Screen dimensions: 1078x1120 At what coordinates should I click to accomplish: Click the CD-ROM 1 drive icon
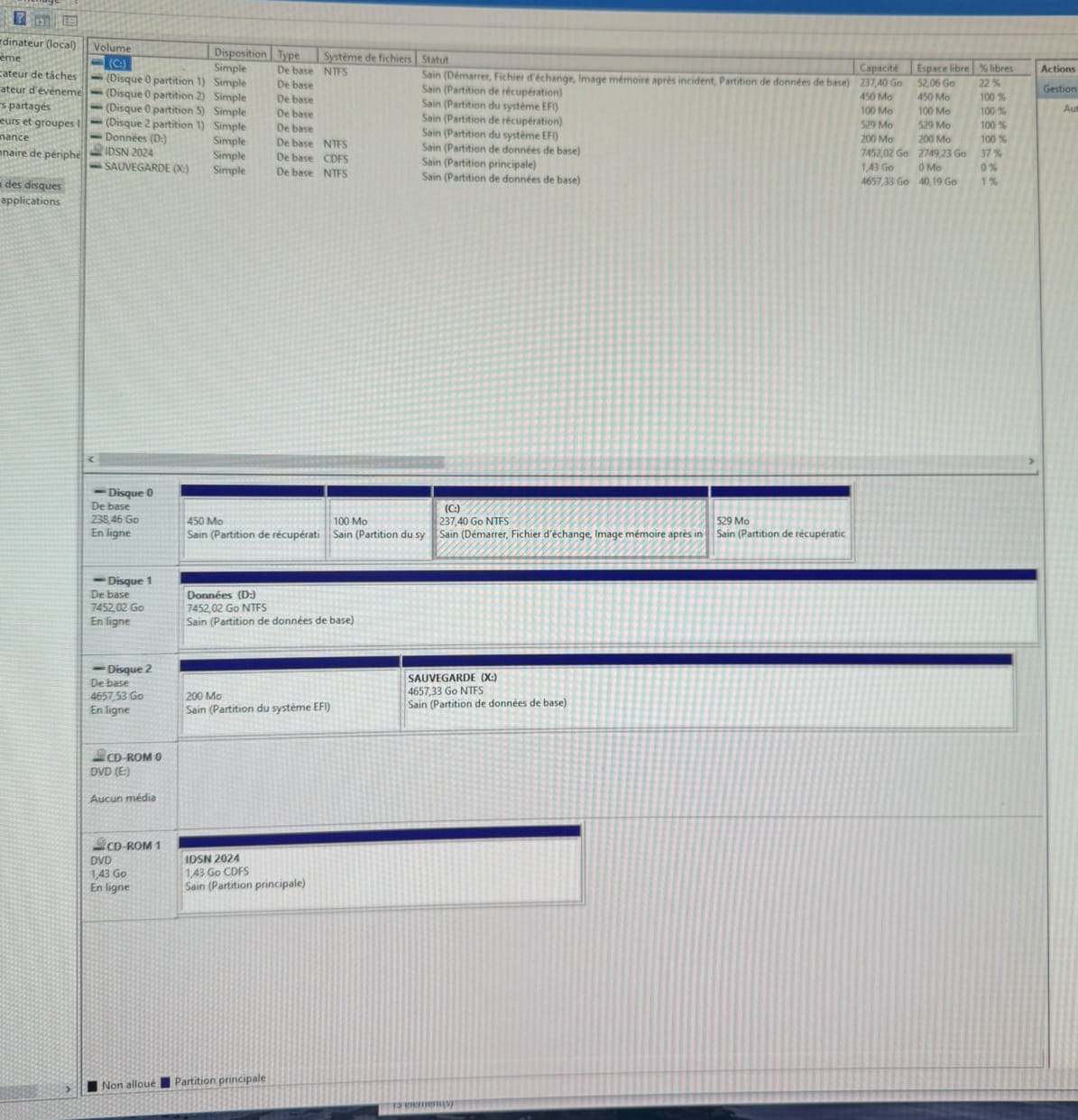coord(99,846)
